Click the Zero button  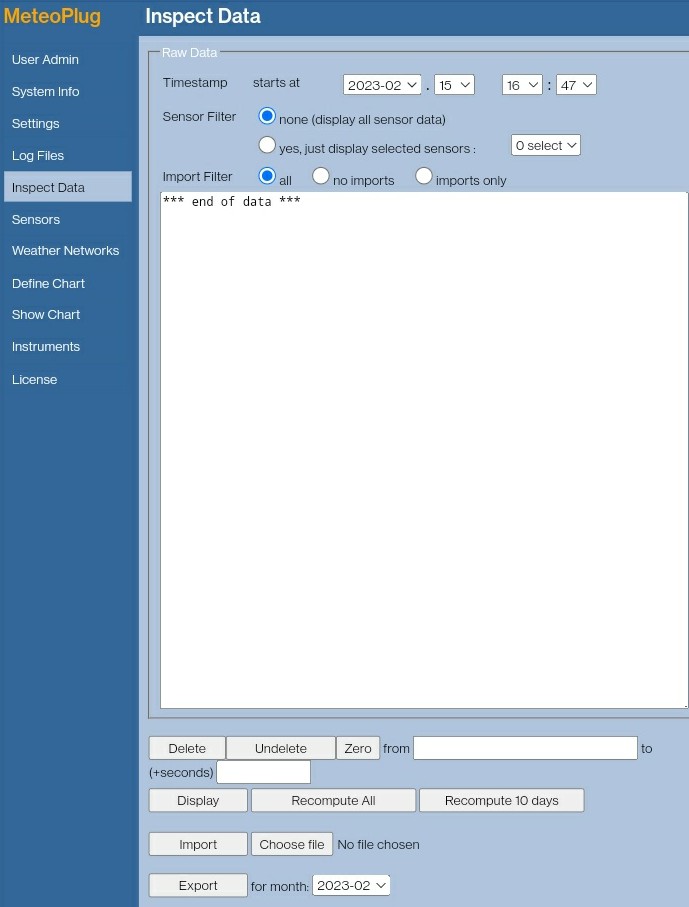358,748
